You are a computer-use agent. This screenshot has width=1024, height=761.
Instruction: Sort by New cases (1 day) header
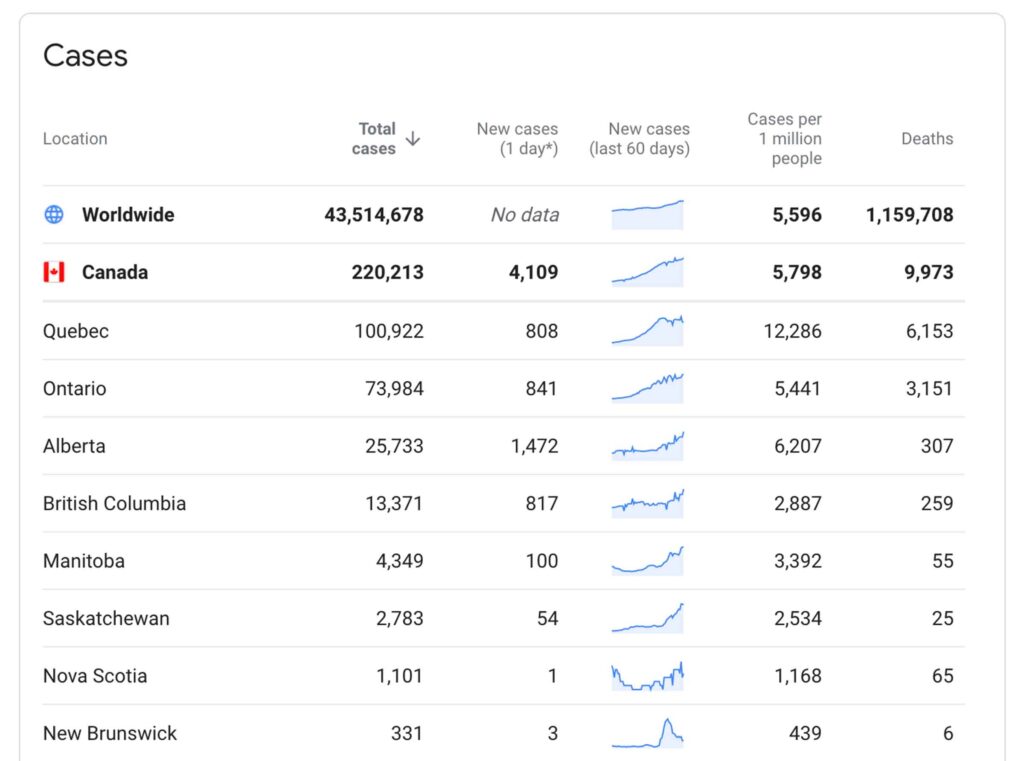coord(517,139)
